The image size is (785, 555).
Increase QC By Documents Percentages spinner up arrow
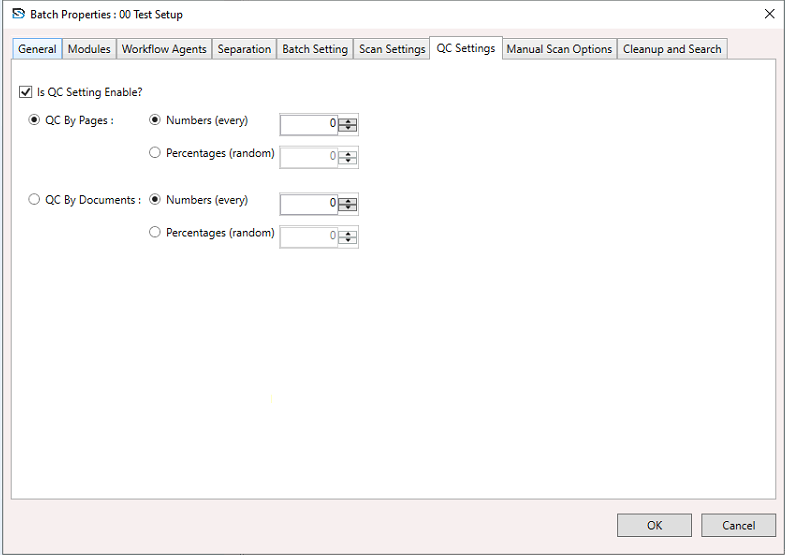[x=348, y=234]
